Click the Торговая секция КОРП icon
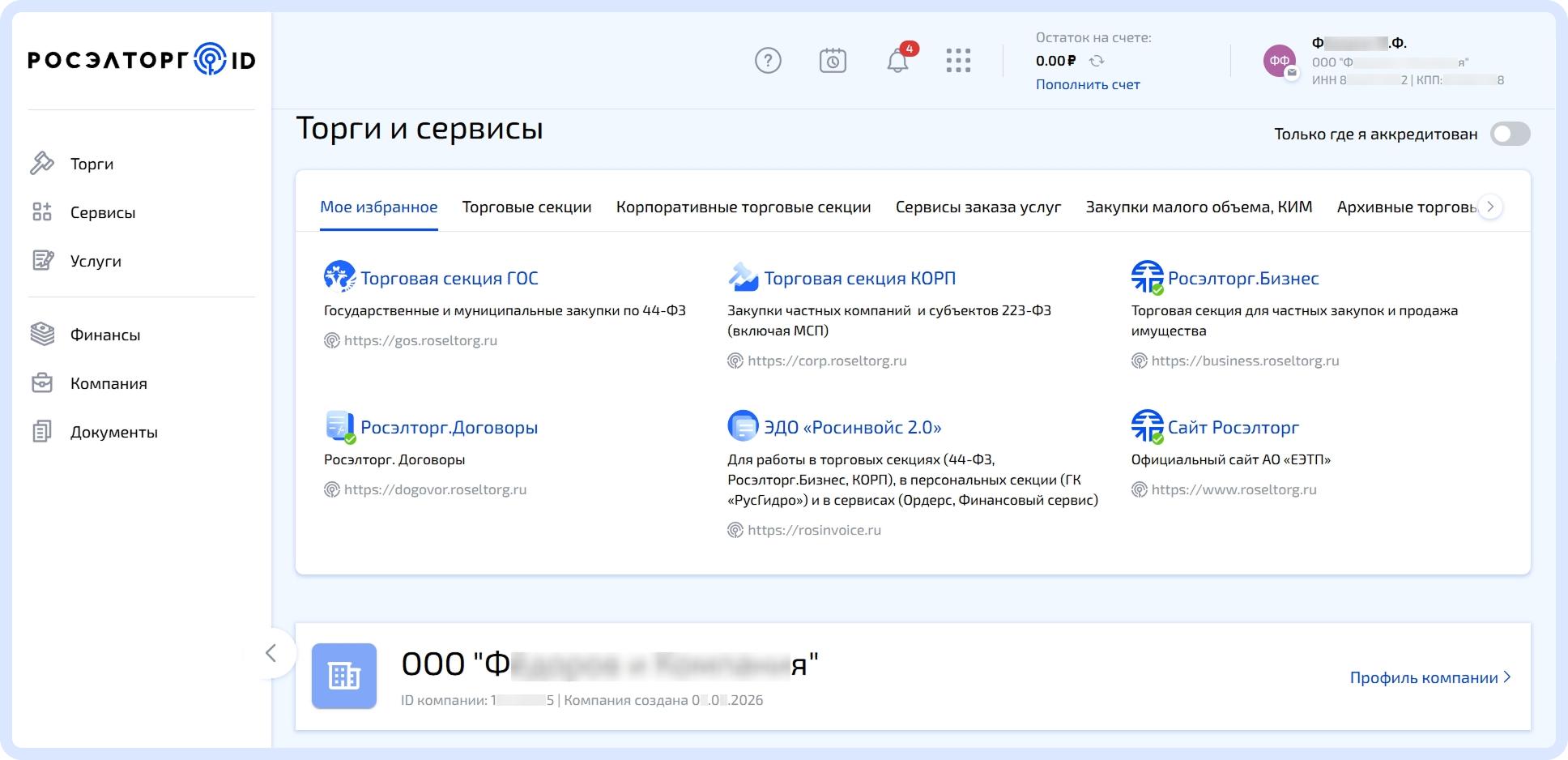 coord(743,277)
